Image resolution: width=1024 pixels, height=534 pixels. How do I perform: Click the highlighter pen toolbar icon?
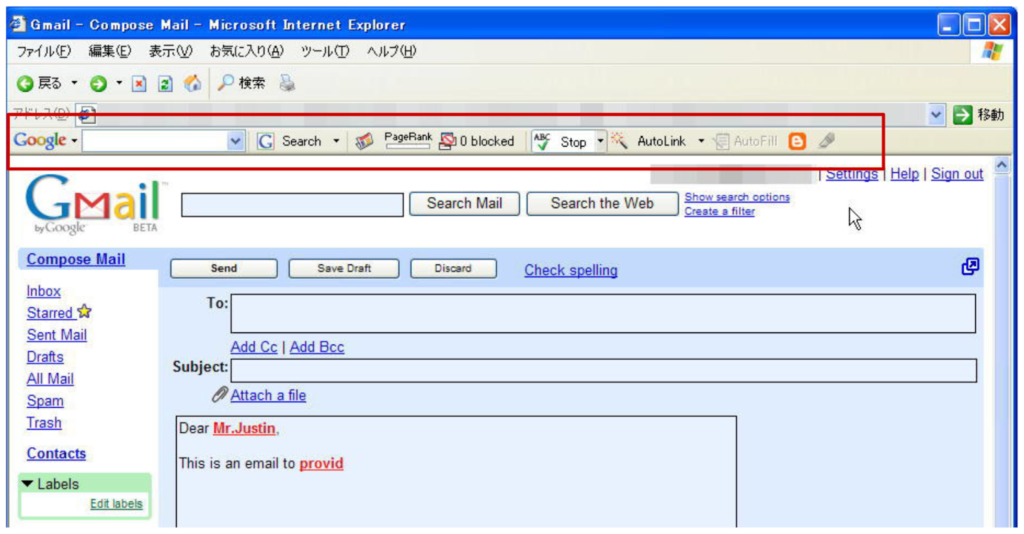point(826,142)
